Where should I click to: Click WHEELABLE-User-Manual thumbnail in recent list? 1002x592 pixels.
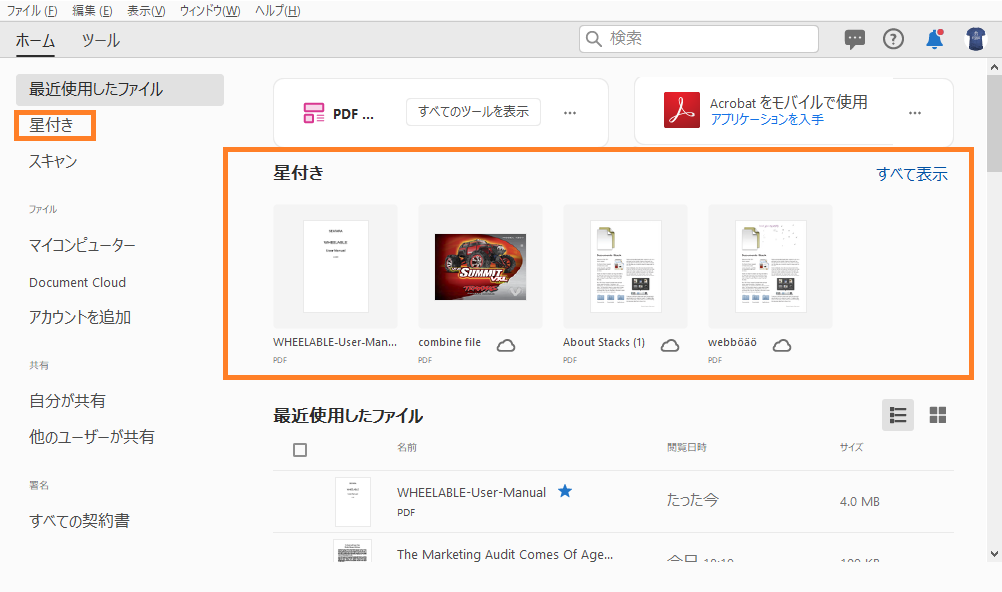coord(353,502)
